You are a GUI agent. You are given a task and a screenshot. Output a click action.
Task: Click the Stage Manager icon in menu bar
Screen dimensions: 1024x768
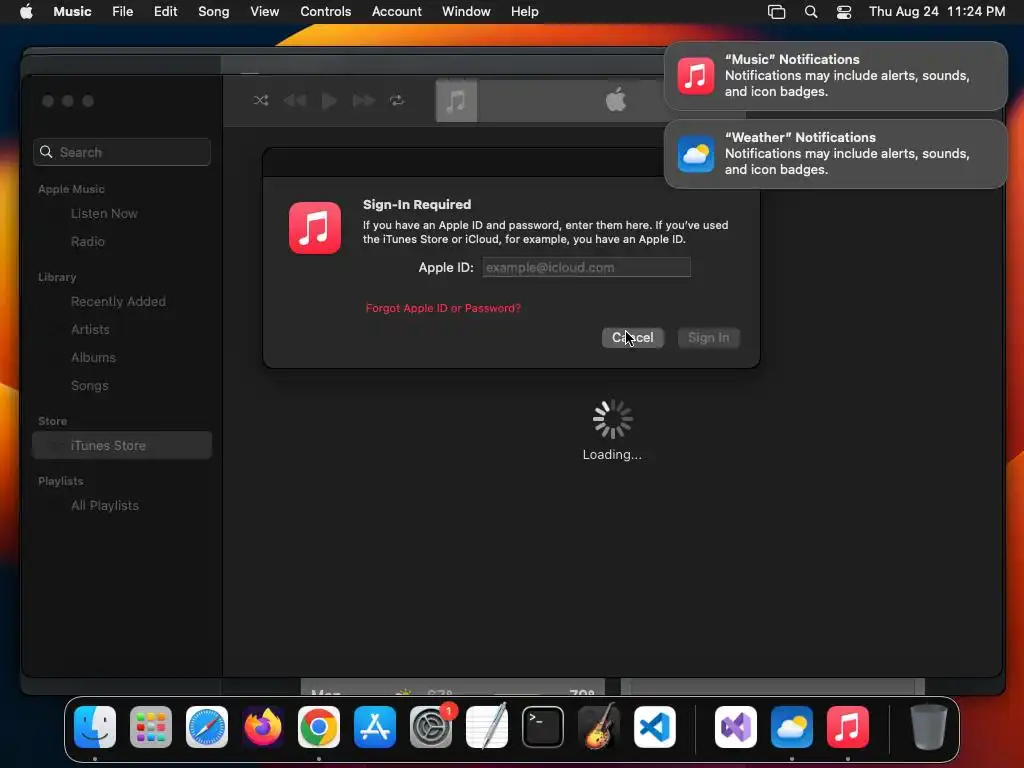point(776,12)
